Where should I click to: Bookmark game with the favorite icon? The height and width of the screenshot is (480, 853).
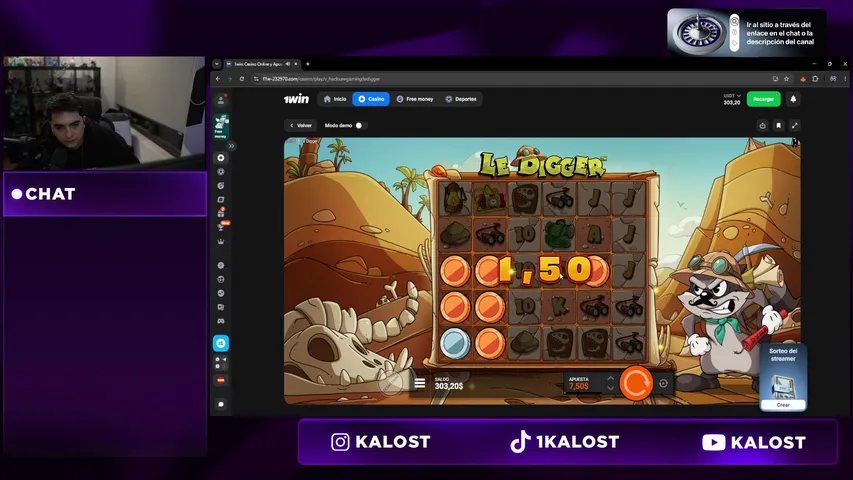point(778,126)
